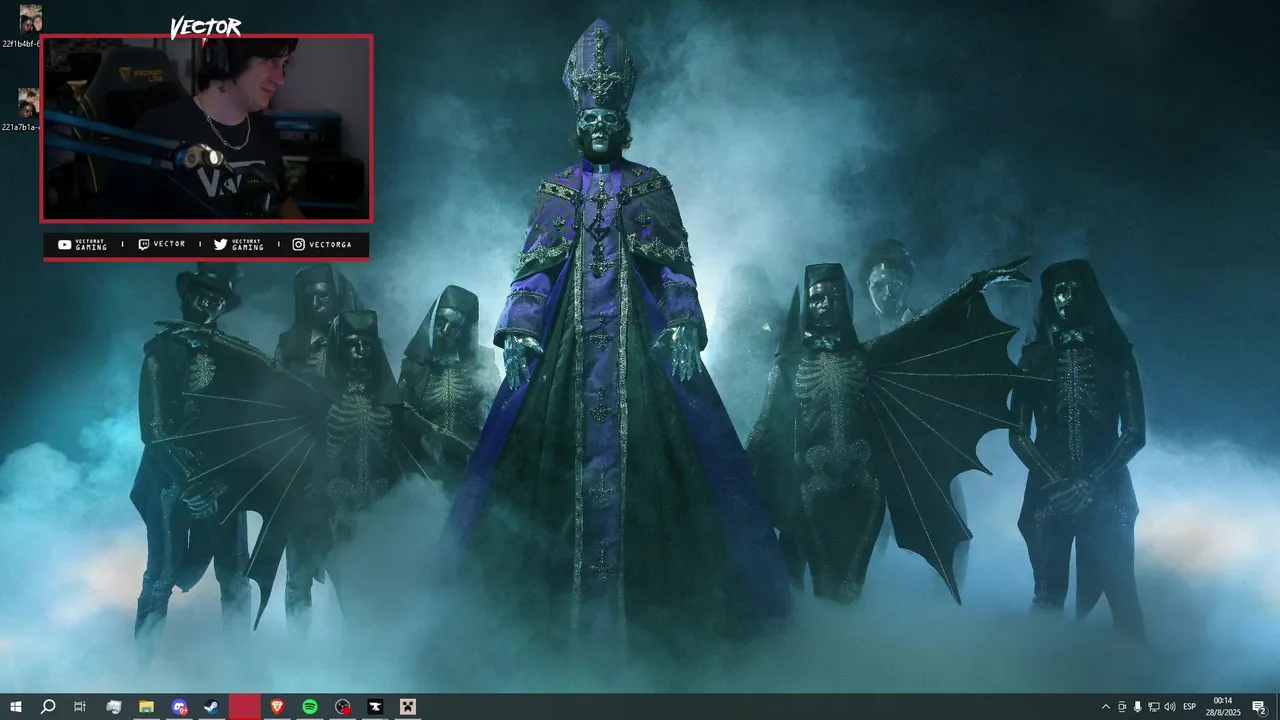Screen dimensions: 1280x720
Task: Open the pinned app between Task View and File Explorer
Action: coord(113,707)
